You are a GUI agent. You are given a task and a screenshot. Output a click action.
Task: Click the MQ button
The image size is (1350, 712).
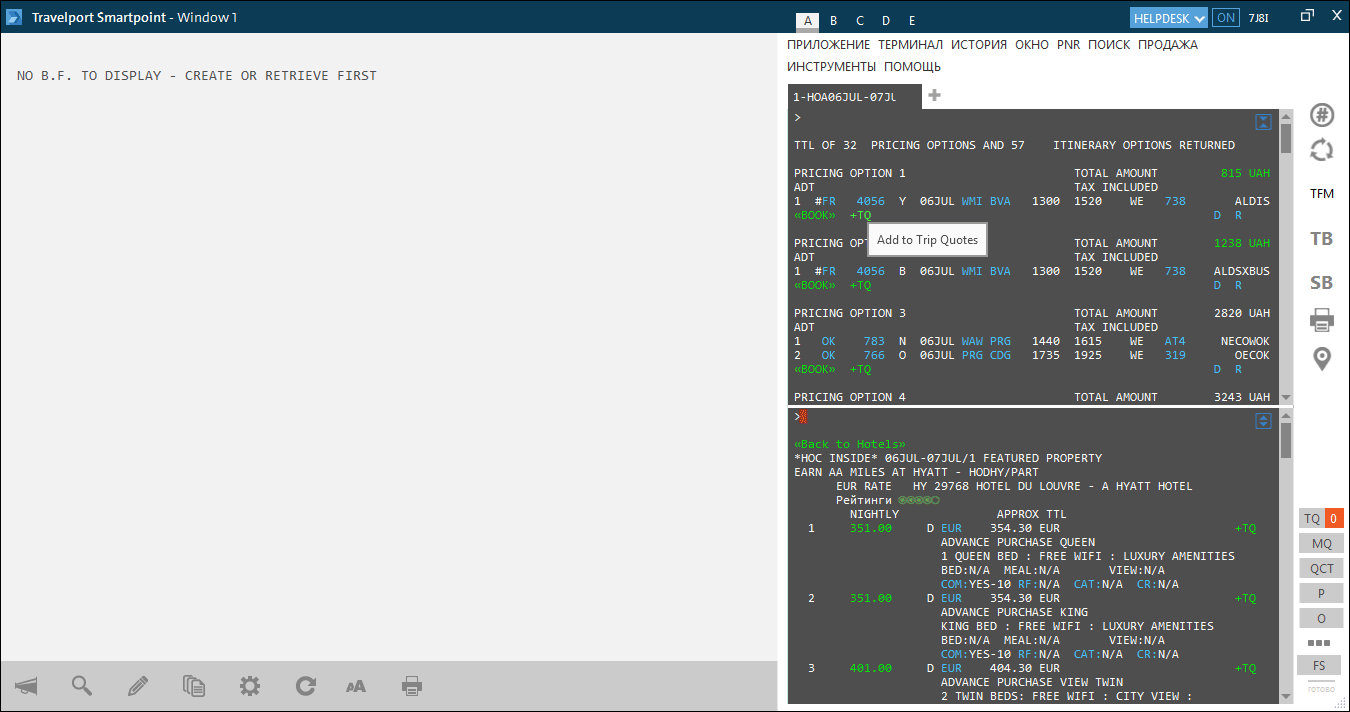1321,544
